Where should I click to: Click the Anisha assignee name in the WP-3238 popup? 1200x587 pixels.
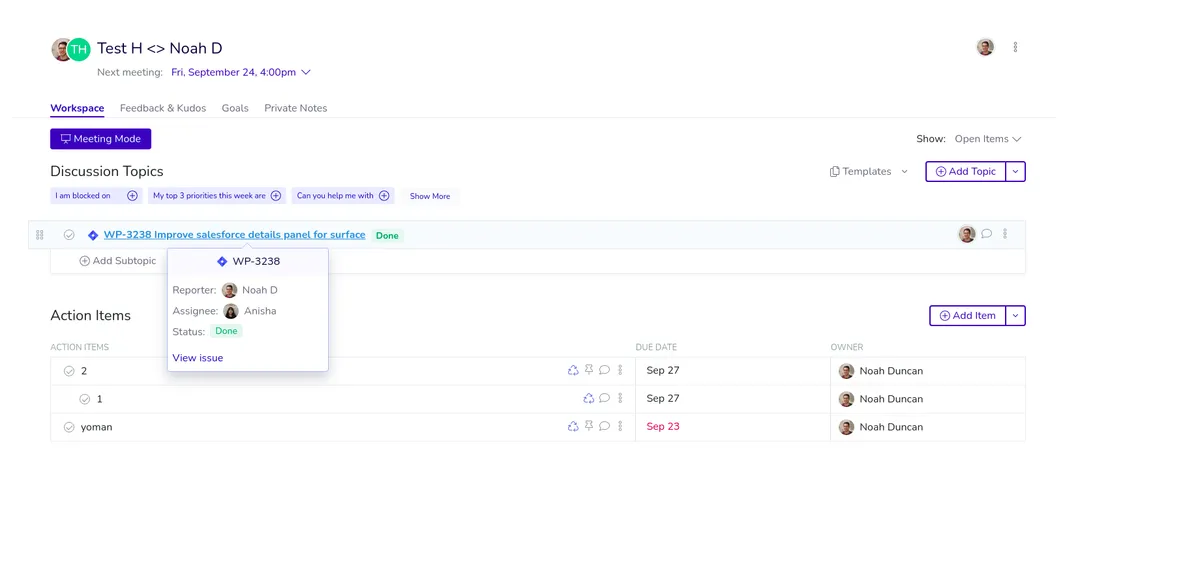[x=260, y=311]
